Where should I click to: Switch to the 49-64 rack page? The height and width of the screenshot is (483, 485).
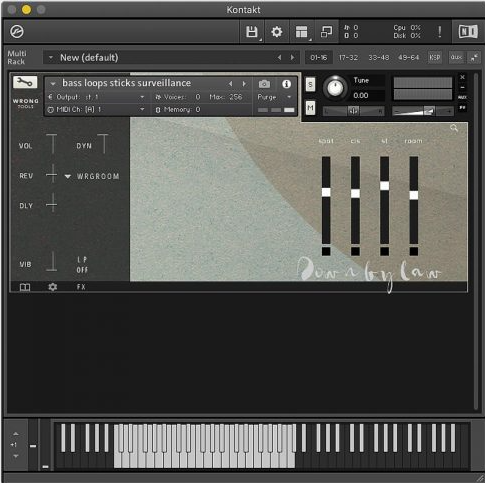(408, 58)
